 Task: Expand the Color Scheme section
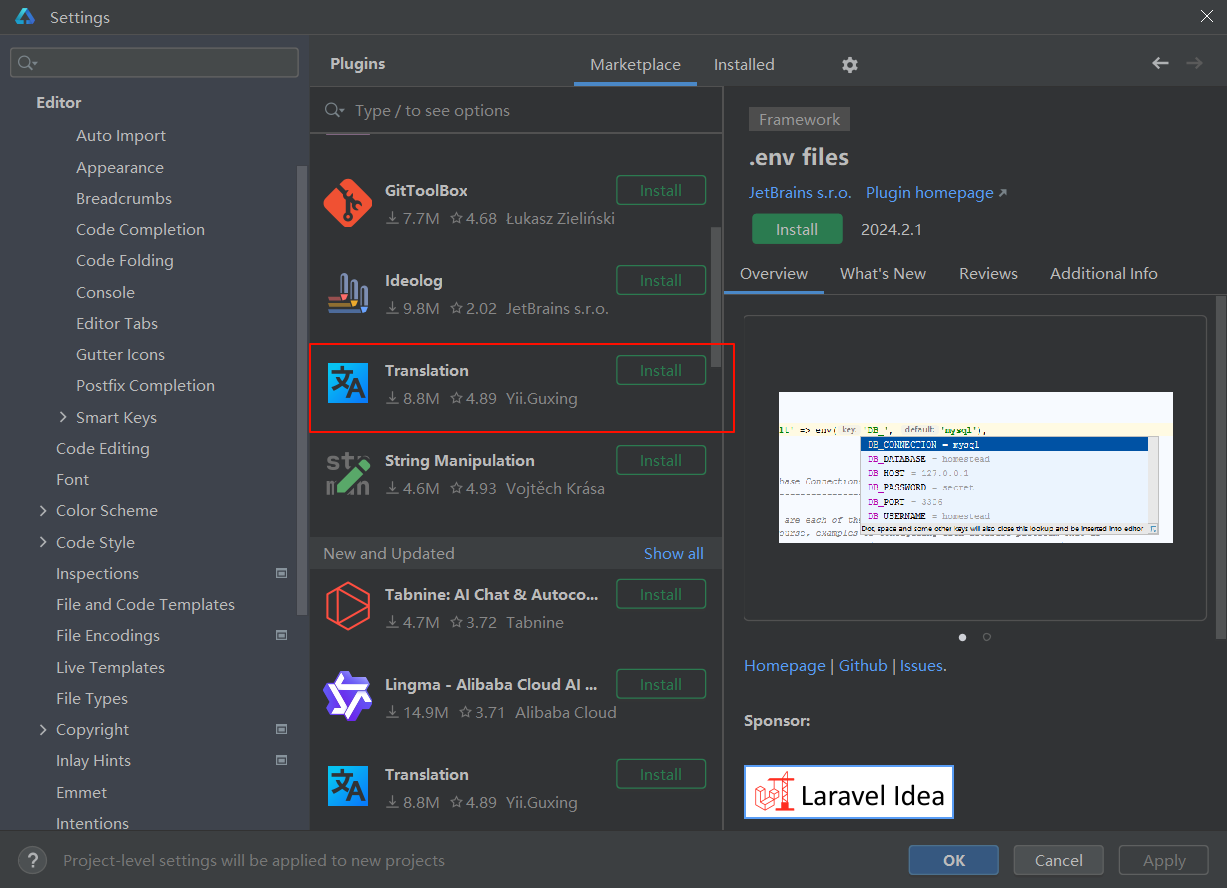click(x=43, y=510)
